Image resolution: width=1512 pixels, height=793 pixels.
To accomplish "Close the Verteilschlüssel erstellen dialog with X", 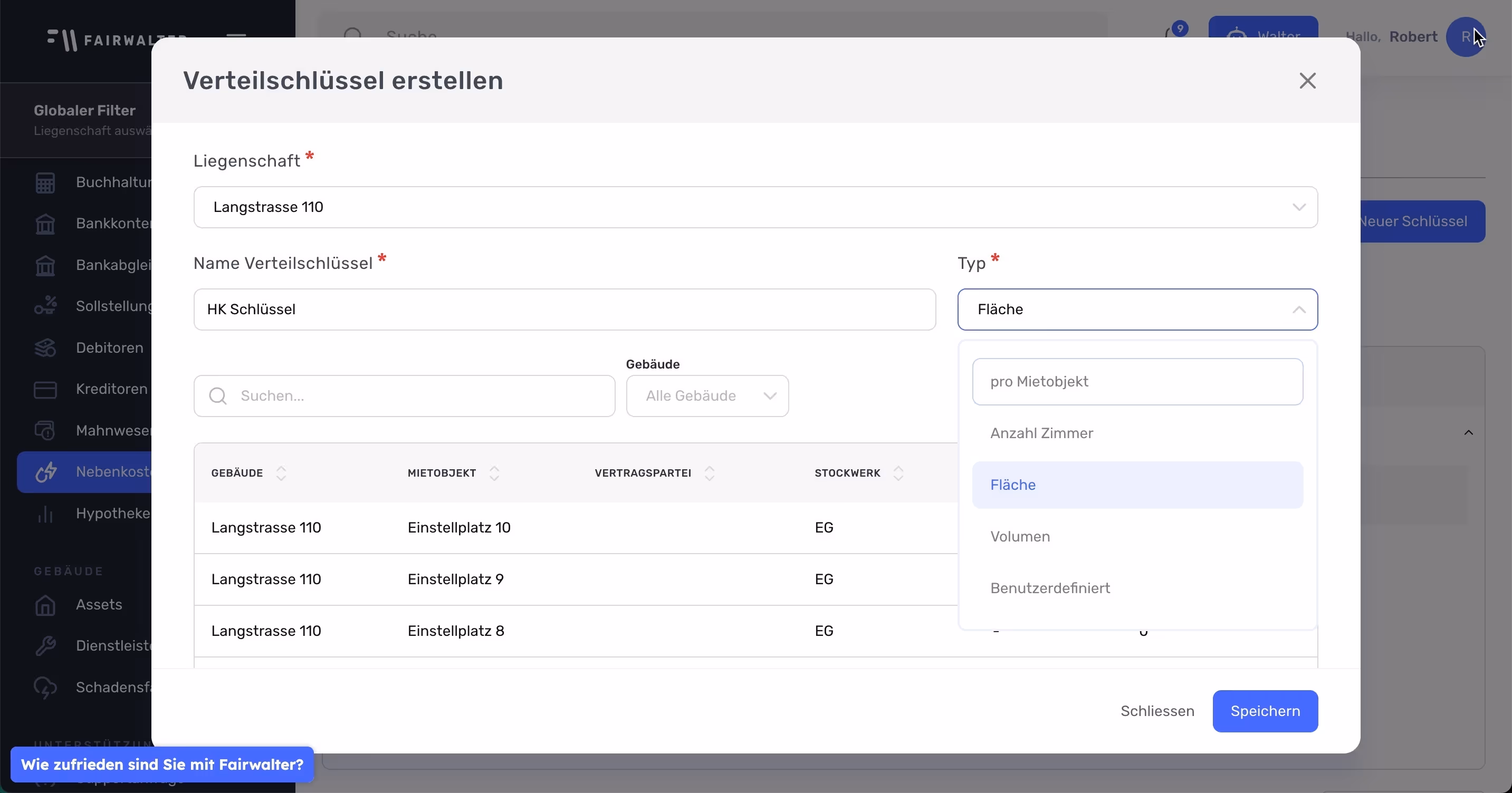I will [x=1307, y=80].
